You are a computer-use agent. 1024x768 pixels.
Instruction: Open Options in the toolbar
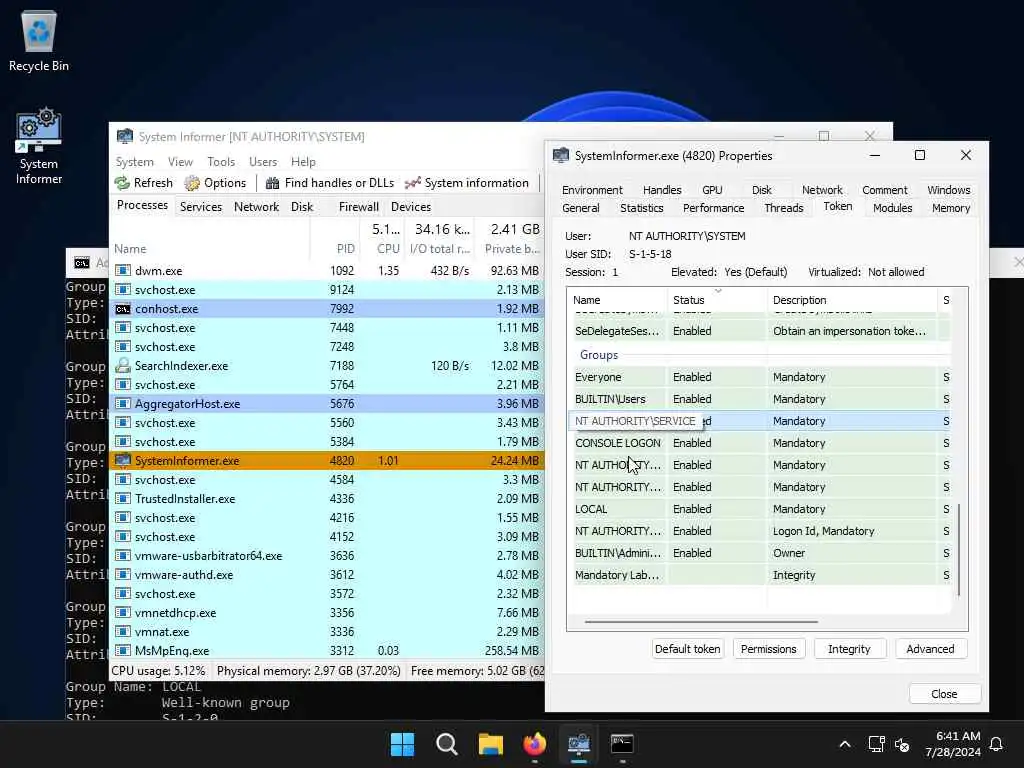tap(215, 183)
